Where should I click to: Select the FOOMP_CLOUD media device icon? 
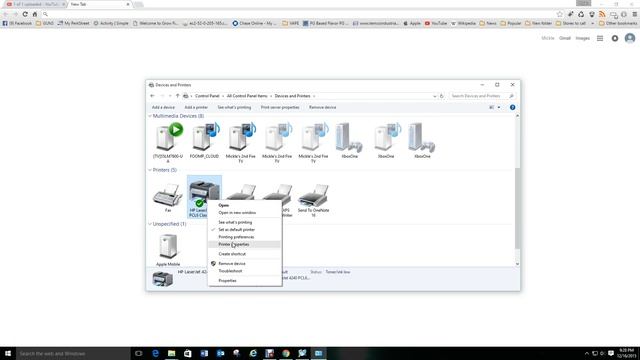pyautogui.click(x=205, y=137)
